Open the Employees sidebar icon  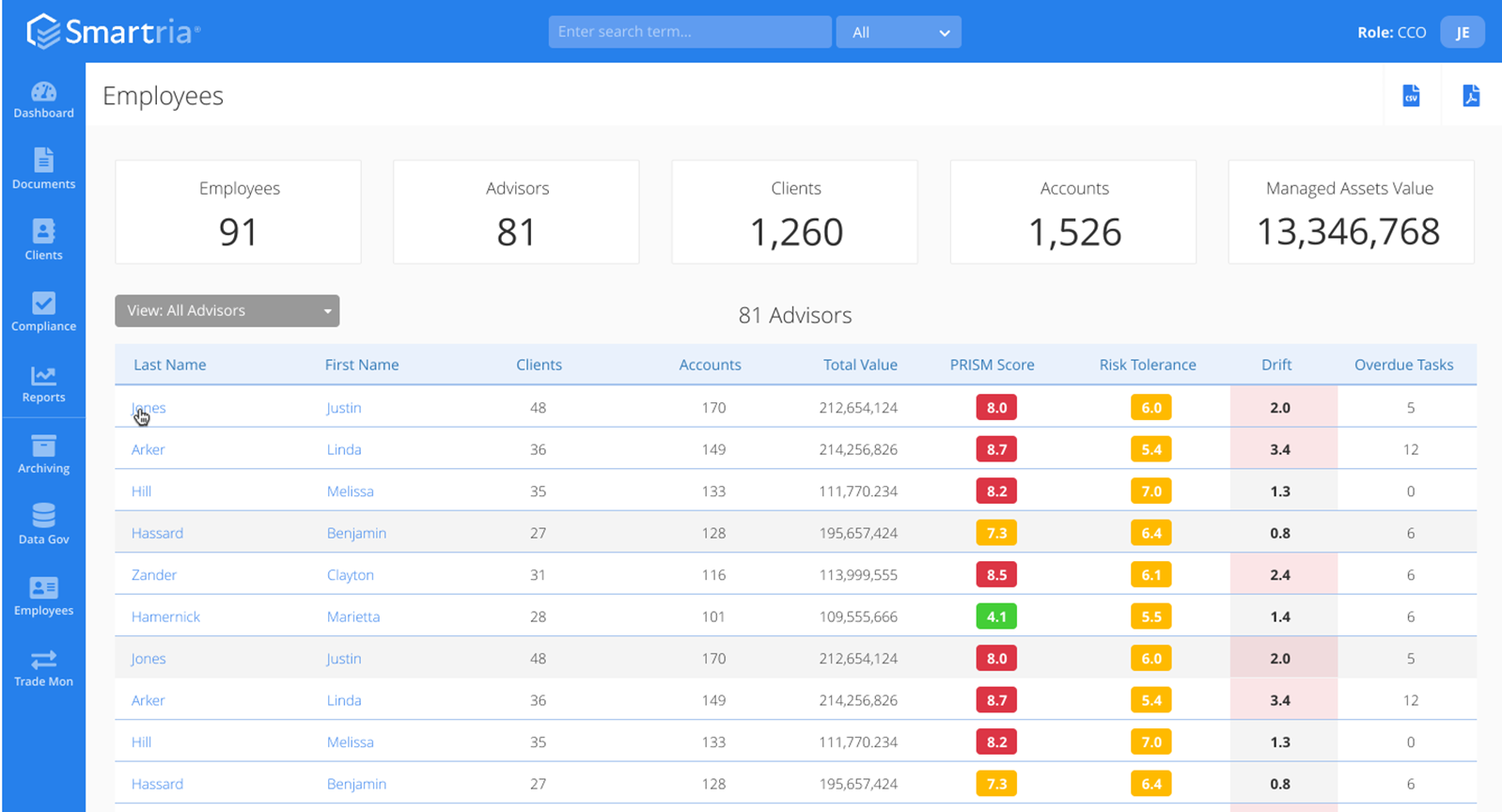(43, 597)
